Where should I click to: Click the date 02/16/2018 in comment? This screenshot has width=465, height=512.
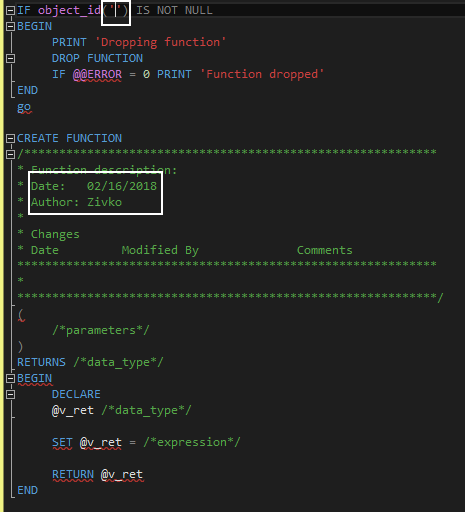[122, 186]
